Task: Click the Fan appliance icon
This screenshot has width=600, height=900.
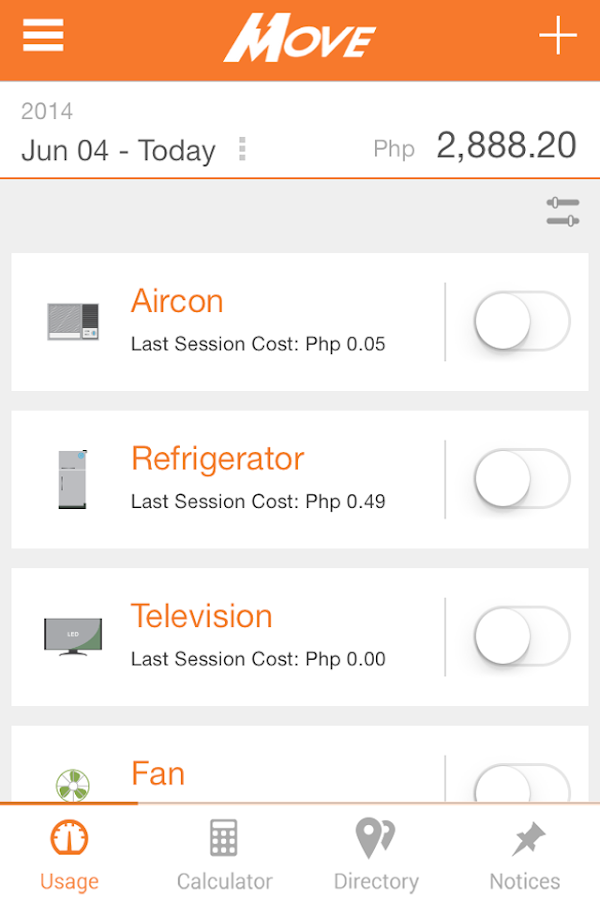Action: point(73,785)
